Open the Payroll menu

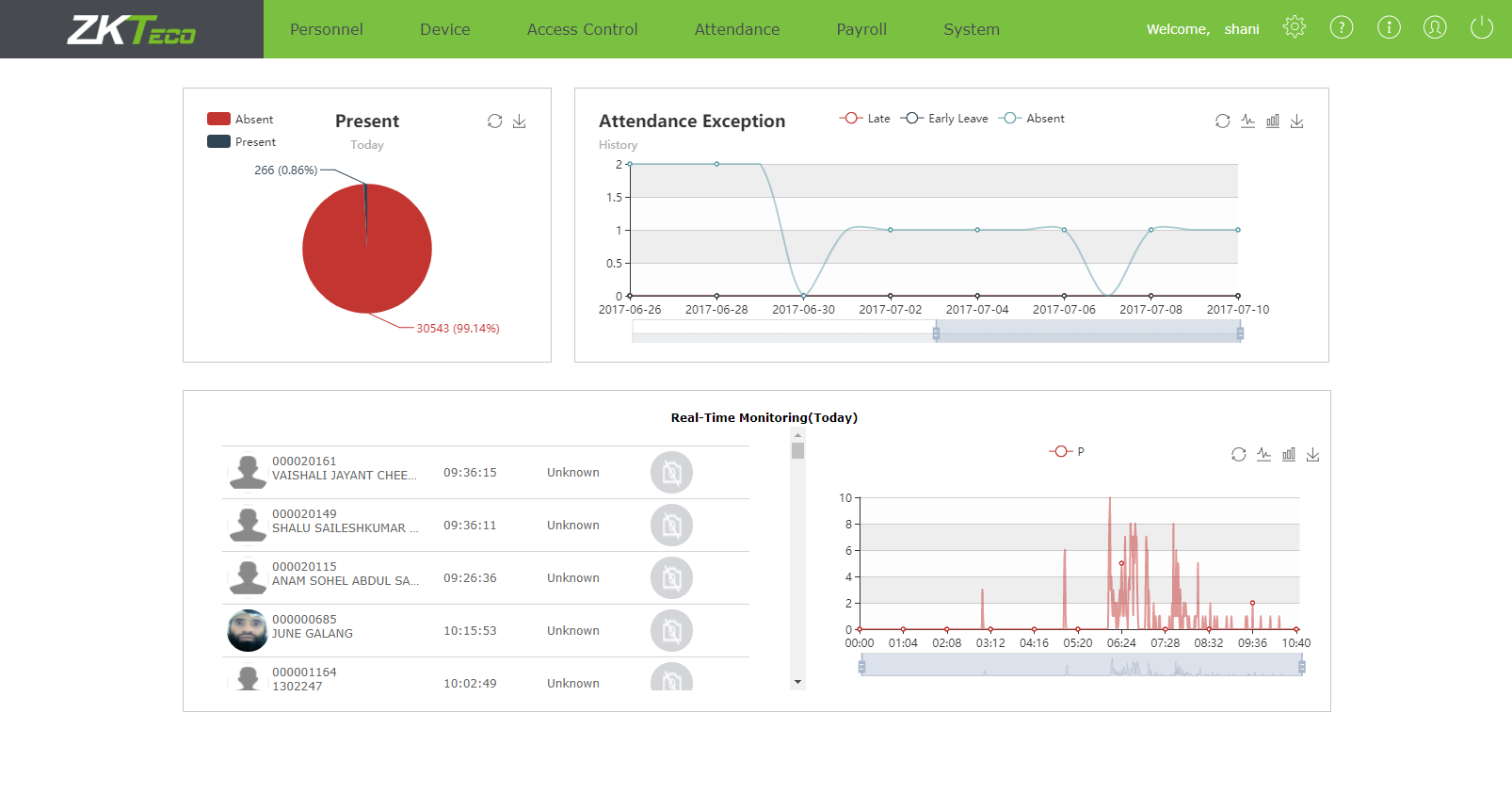pyautogui.click(x=861, y=29)
